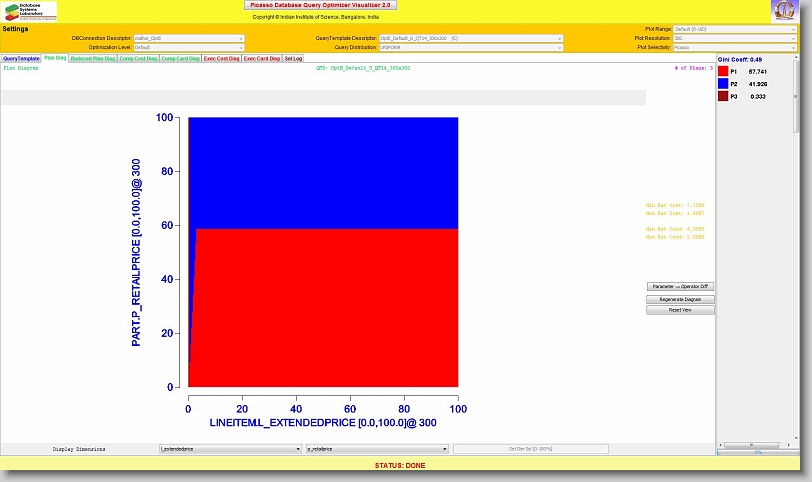Switch to the Exec Cost Diag tab
The width and height of the screenshot is (812, 482).
[x=221, y=59]
